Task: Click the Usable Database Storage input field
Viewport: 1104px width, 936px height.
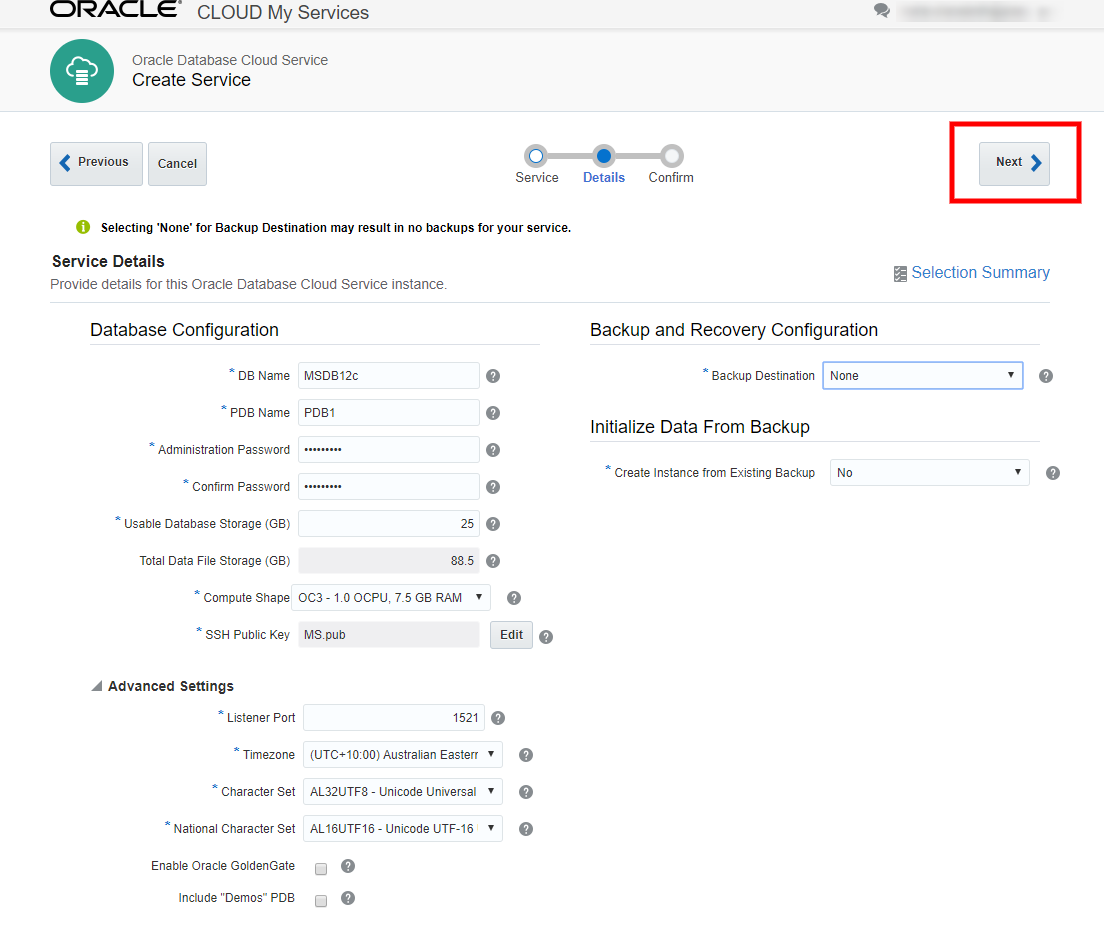Action: [389, 523]
